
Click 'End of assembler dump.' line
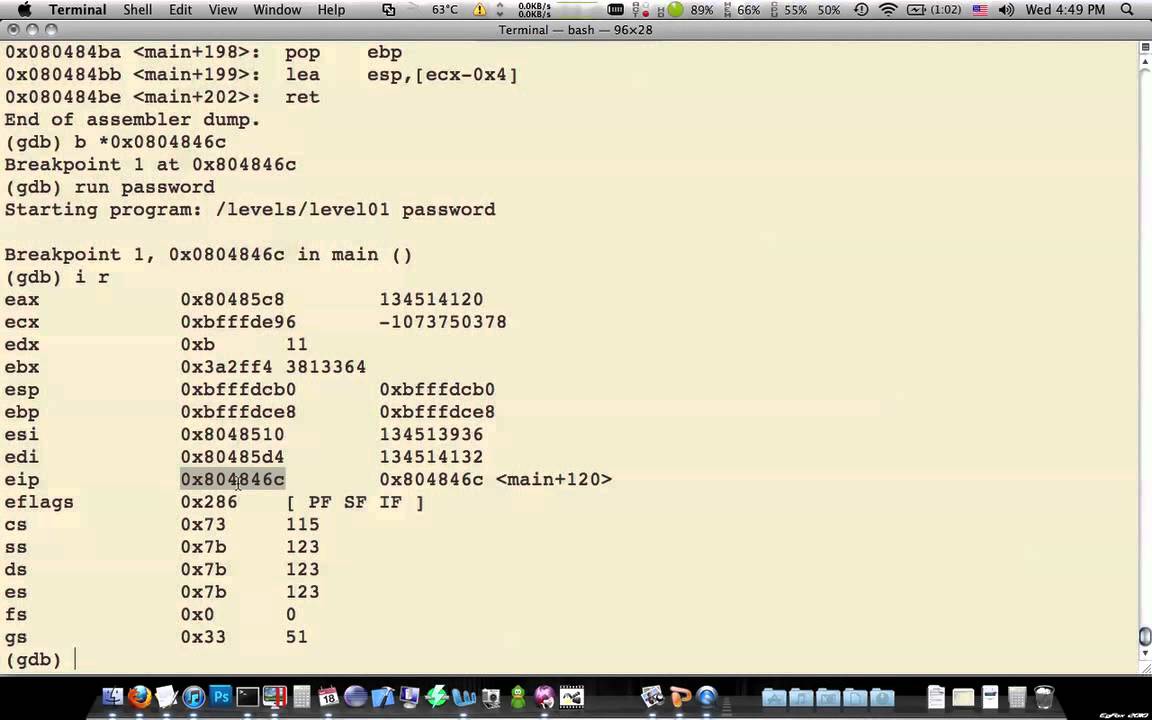click(x=132, y=120)
